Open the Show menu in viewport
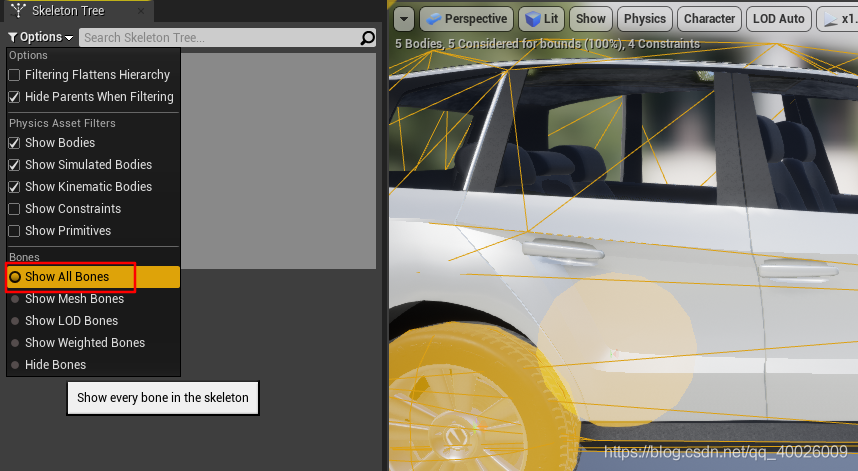The height and width of the screenshot is (471, 858). tap(590, 19)
